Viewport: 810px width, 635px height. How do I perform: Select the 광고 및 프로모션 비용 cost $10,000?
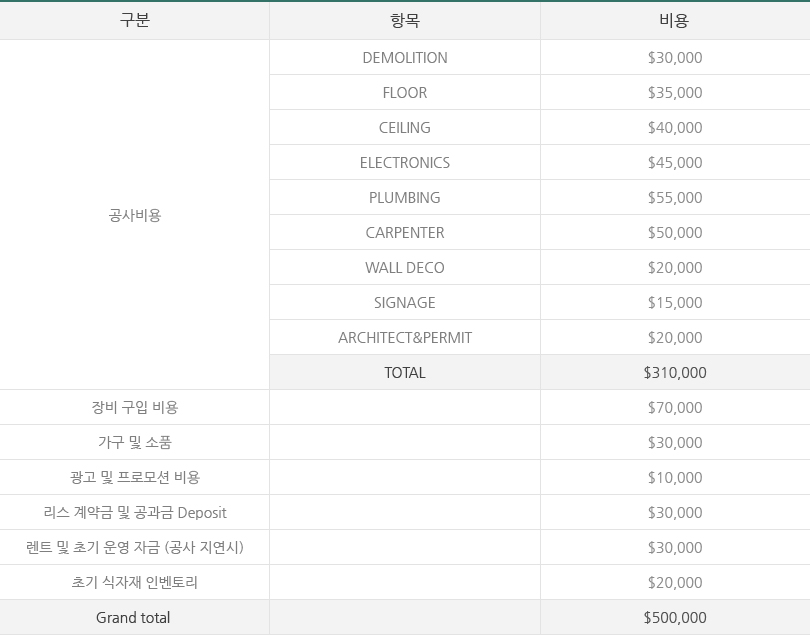[675, 477]
